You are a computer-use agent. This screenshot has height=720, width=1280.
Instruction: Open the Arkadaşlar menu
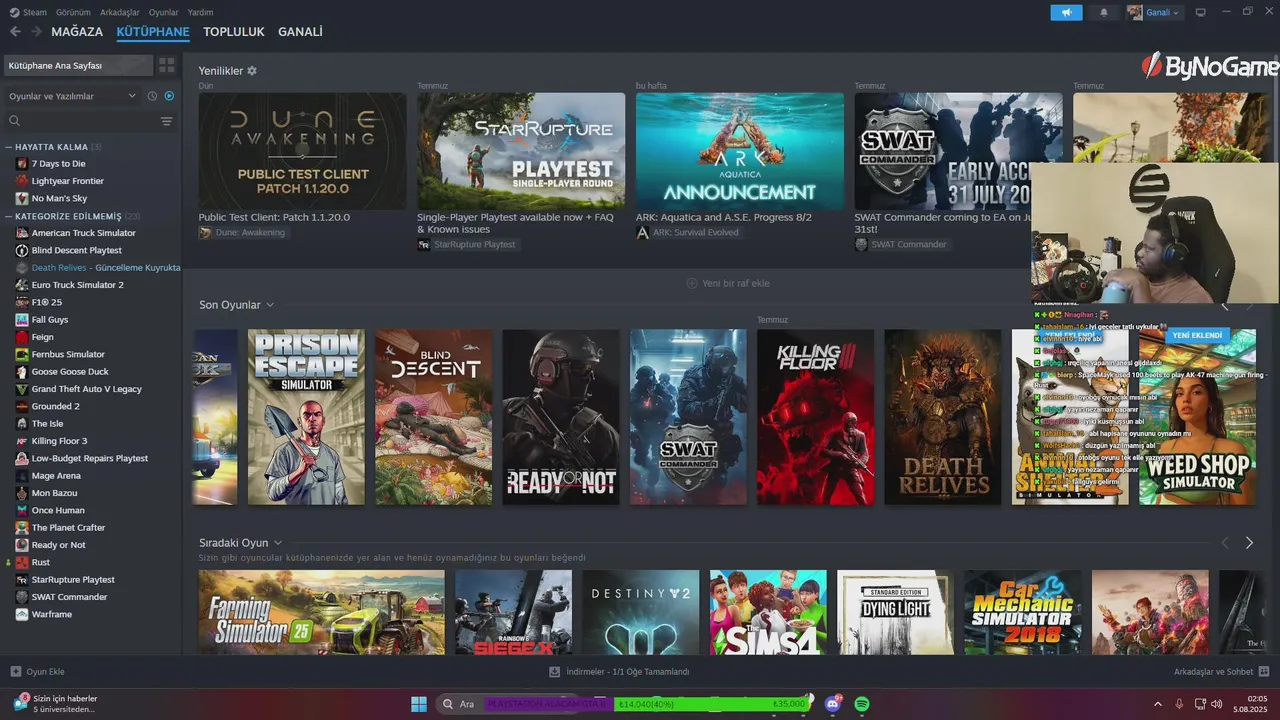click(120, 12)
